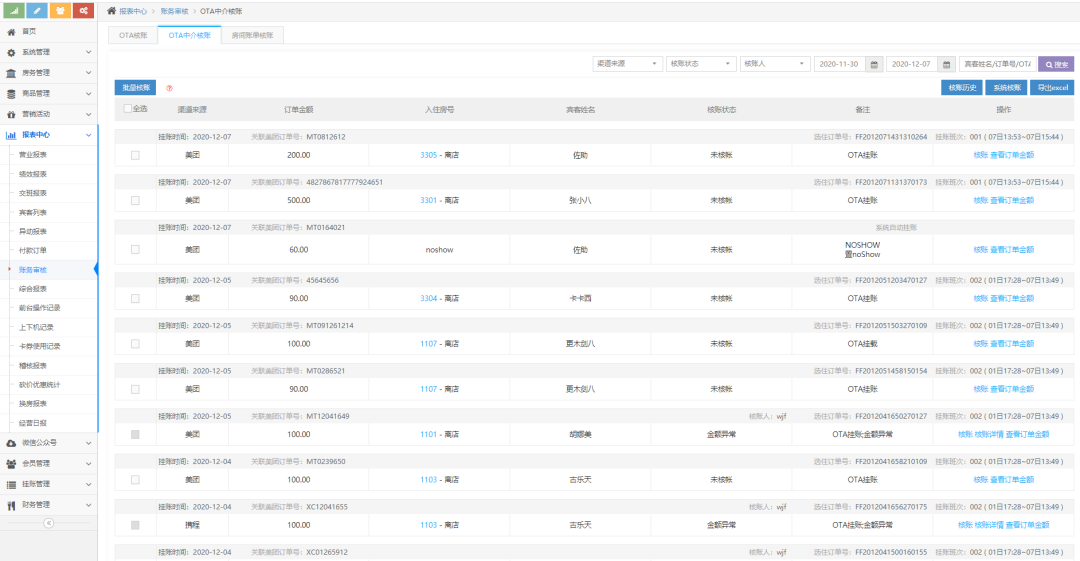Click the 会员管理 people icon

pyautogui.click(x=11, y=464)
